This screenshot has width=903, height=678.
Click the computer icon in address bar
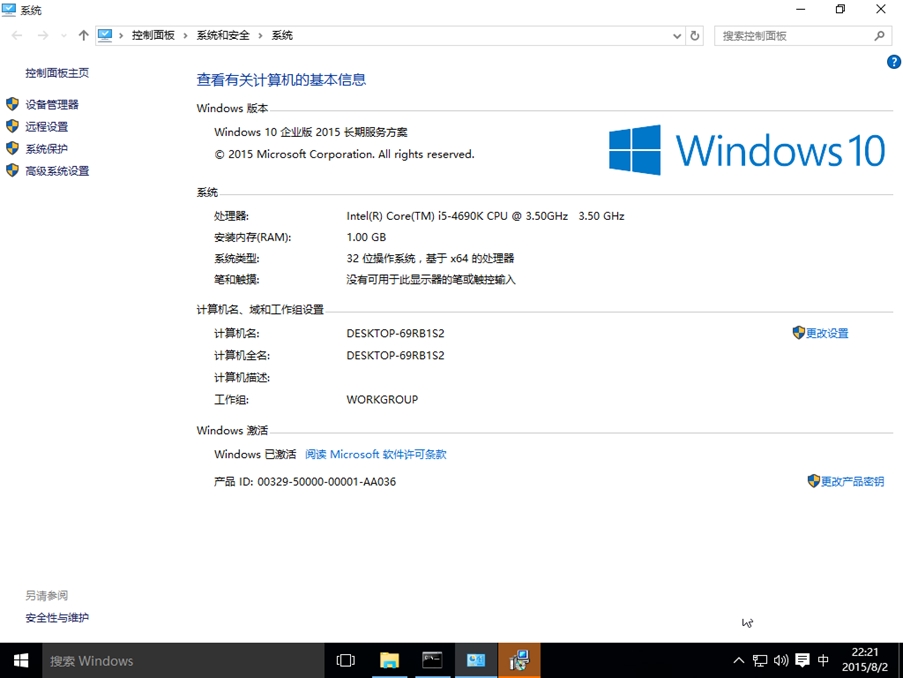pos(105,36)
